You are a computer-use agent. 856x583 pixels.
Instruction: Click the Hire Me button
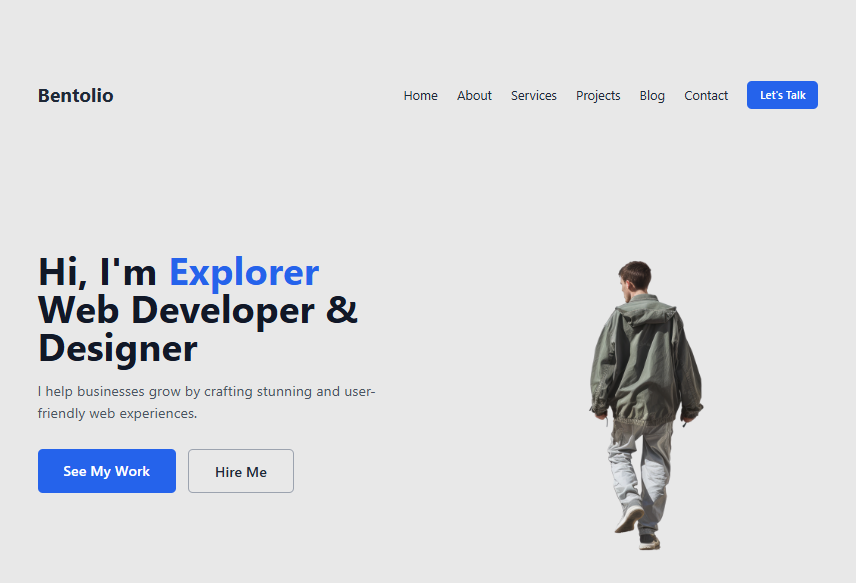[x=241, y=471]
